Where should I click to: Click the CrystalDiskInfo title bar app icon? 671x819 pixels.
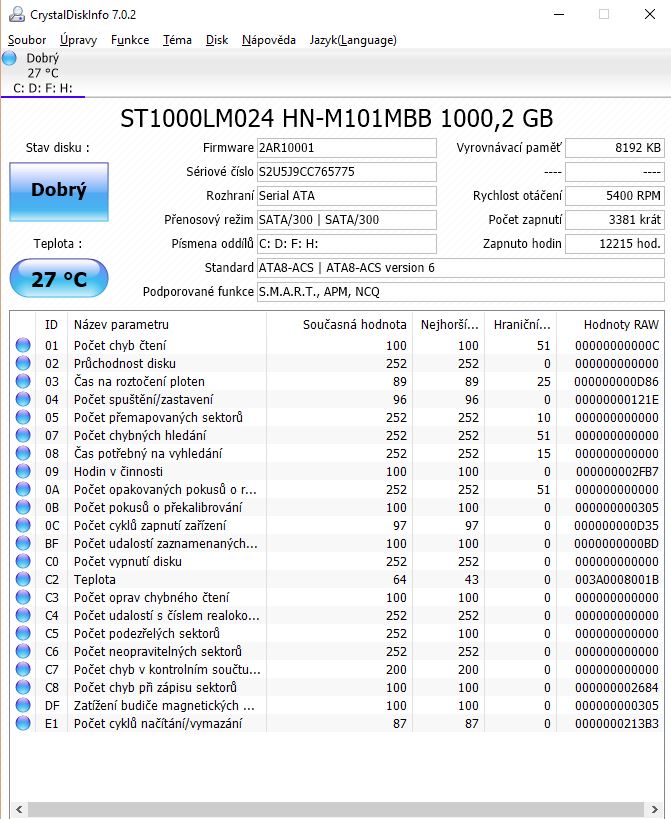[17, 14]
